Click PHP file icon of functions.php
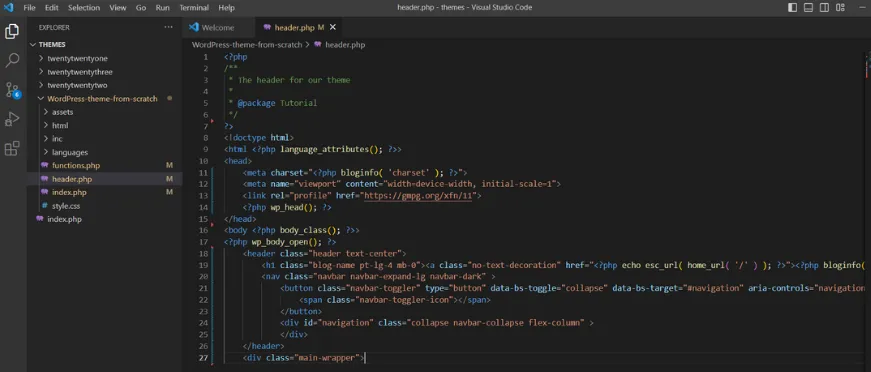Viewport: 871px width, 372px height. click(x=44, y=165)
